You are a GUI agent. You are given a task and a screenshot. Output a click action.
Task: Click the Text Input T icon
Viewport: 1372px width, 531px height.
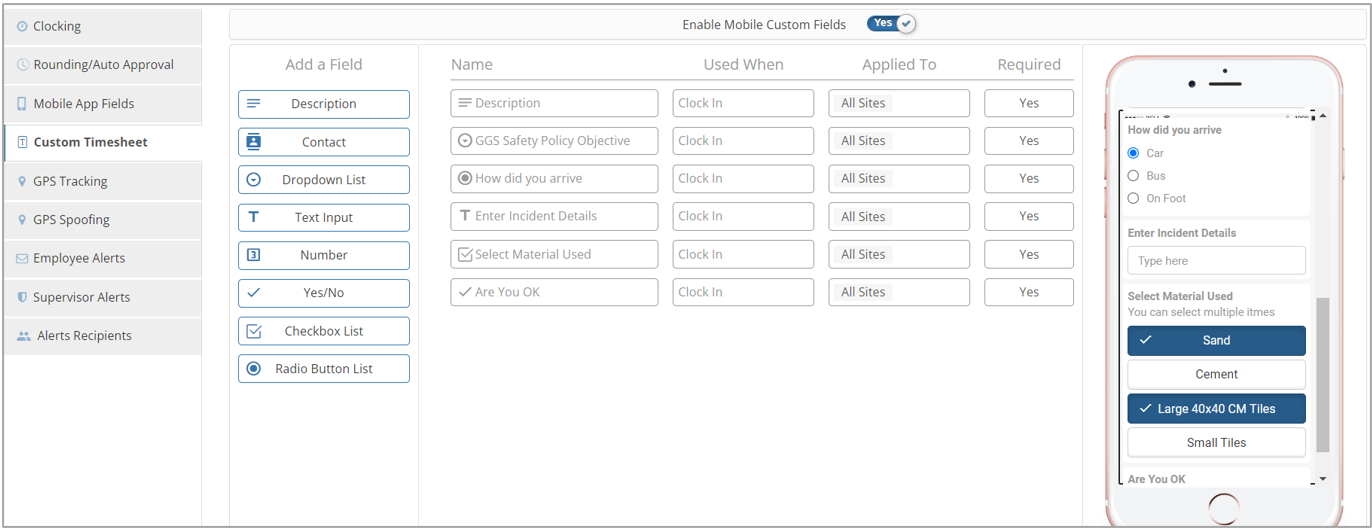pos(254,217)
